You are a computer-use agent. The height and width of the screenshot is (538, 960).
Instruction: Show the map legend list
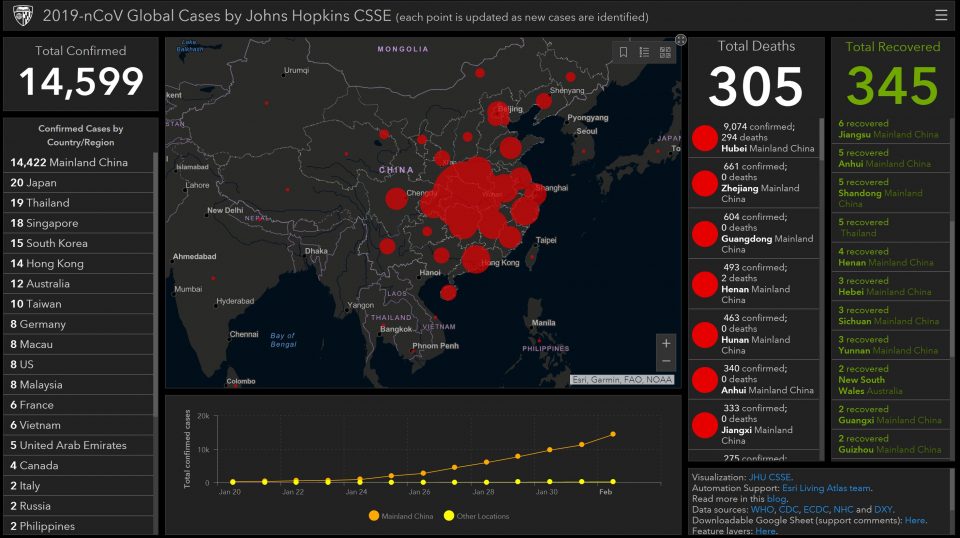(644, 52)
